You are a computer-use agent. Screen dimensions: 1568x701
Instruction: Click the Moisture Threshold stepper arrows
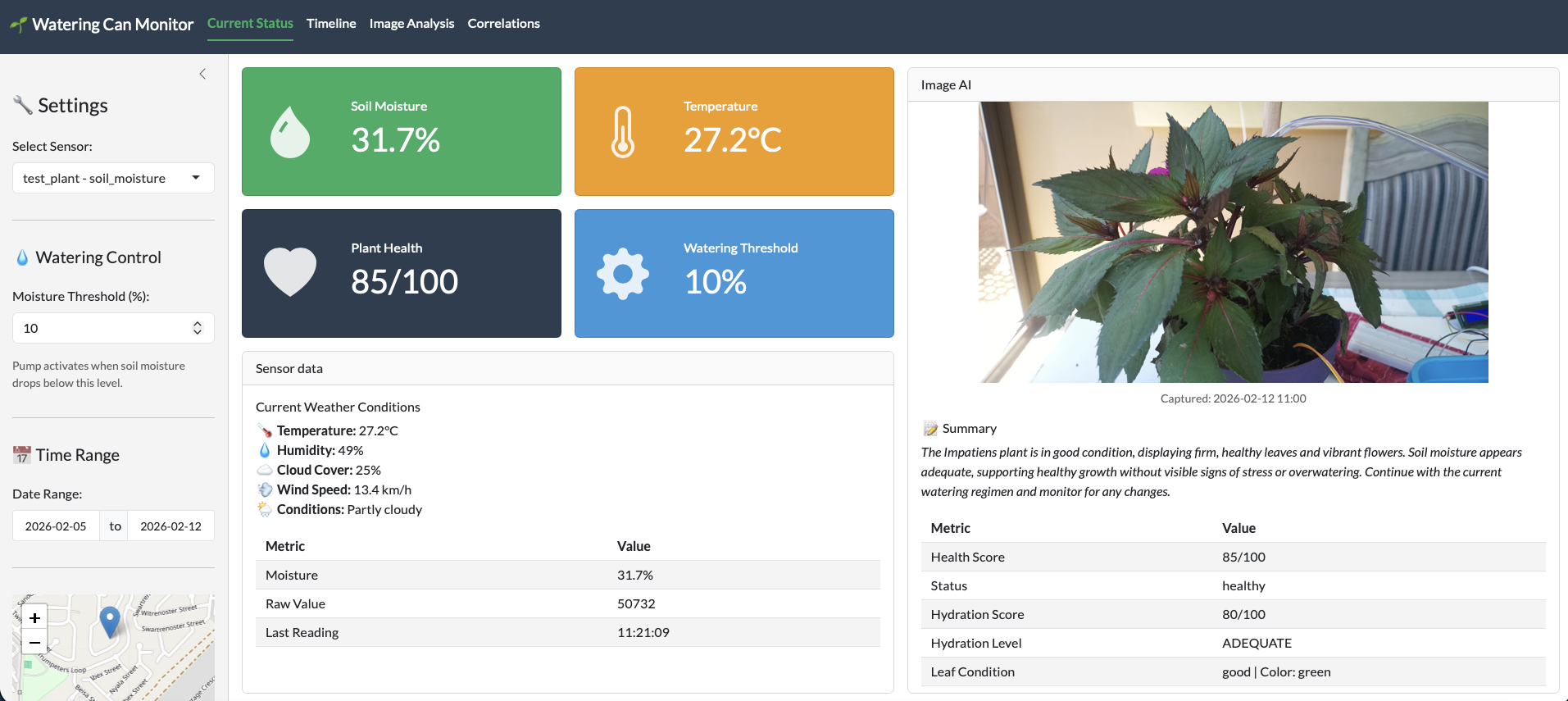click(198, 328)
